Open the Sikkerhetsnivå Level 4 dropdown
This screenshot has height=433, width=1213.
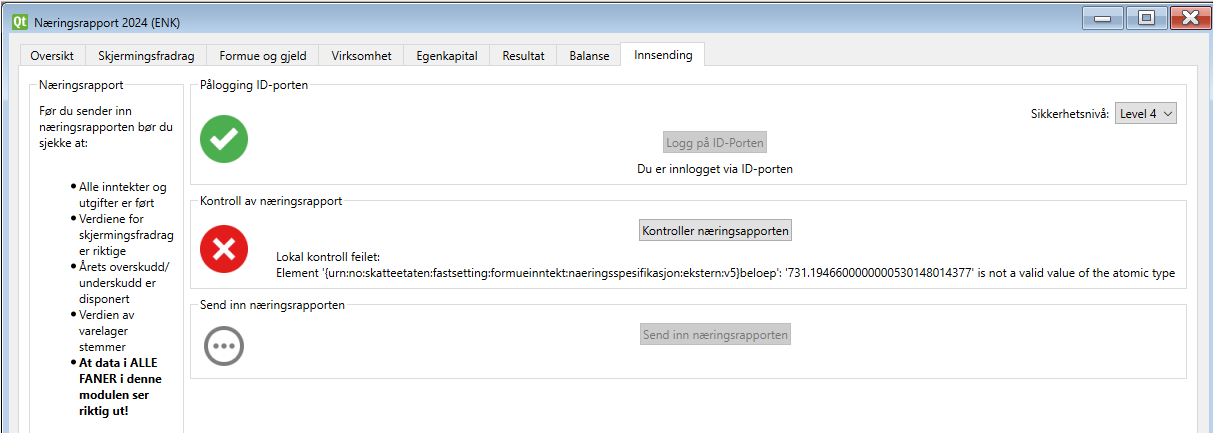(x=1146, y=114)
